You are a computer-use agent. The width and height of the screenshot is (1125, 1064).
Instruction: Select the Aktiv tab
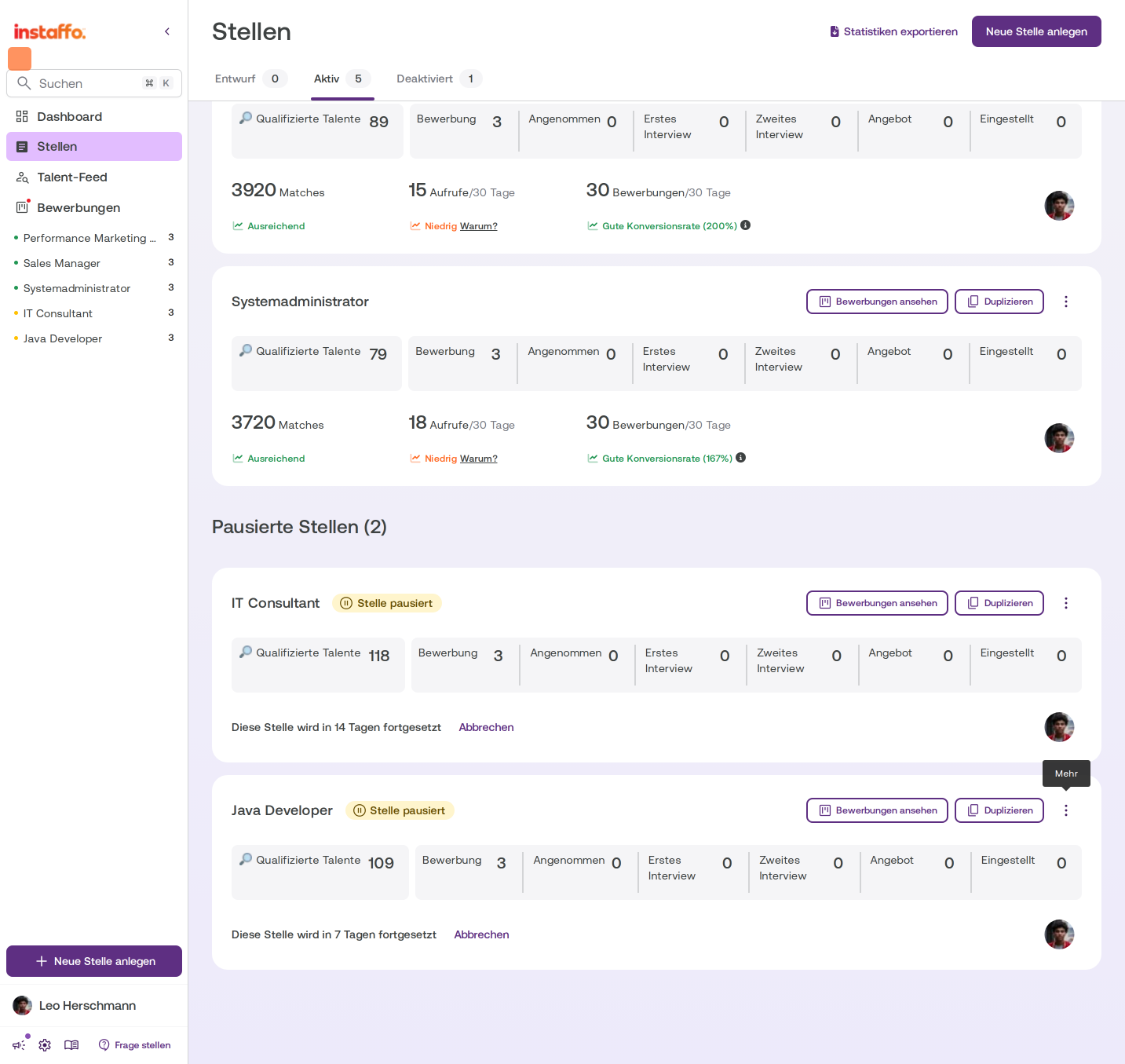pyautogui.click(x=342, y=79)
